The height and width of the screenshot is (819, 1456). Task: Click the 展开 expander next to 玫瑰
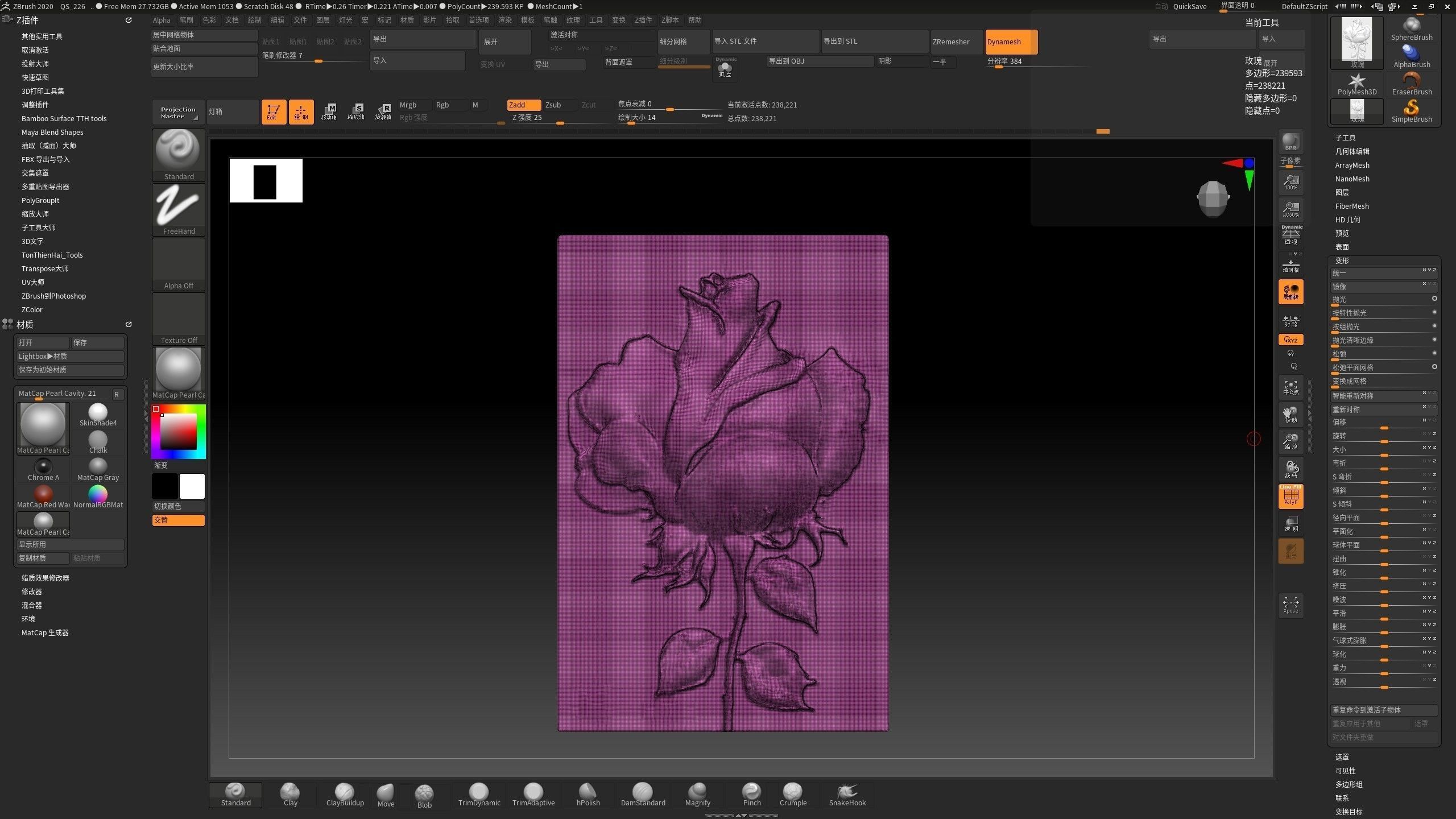1270,63
